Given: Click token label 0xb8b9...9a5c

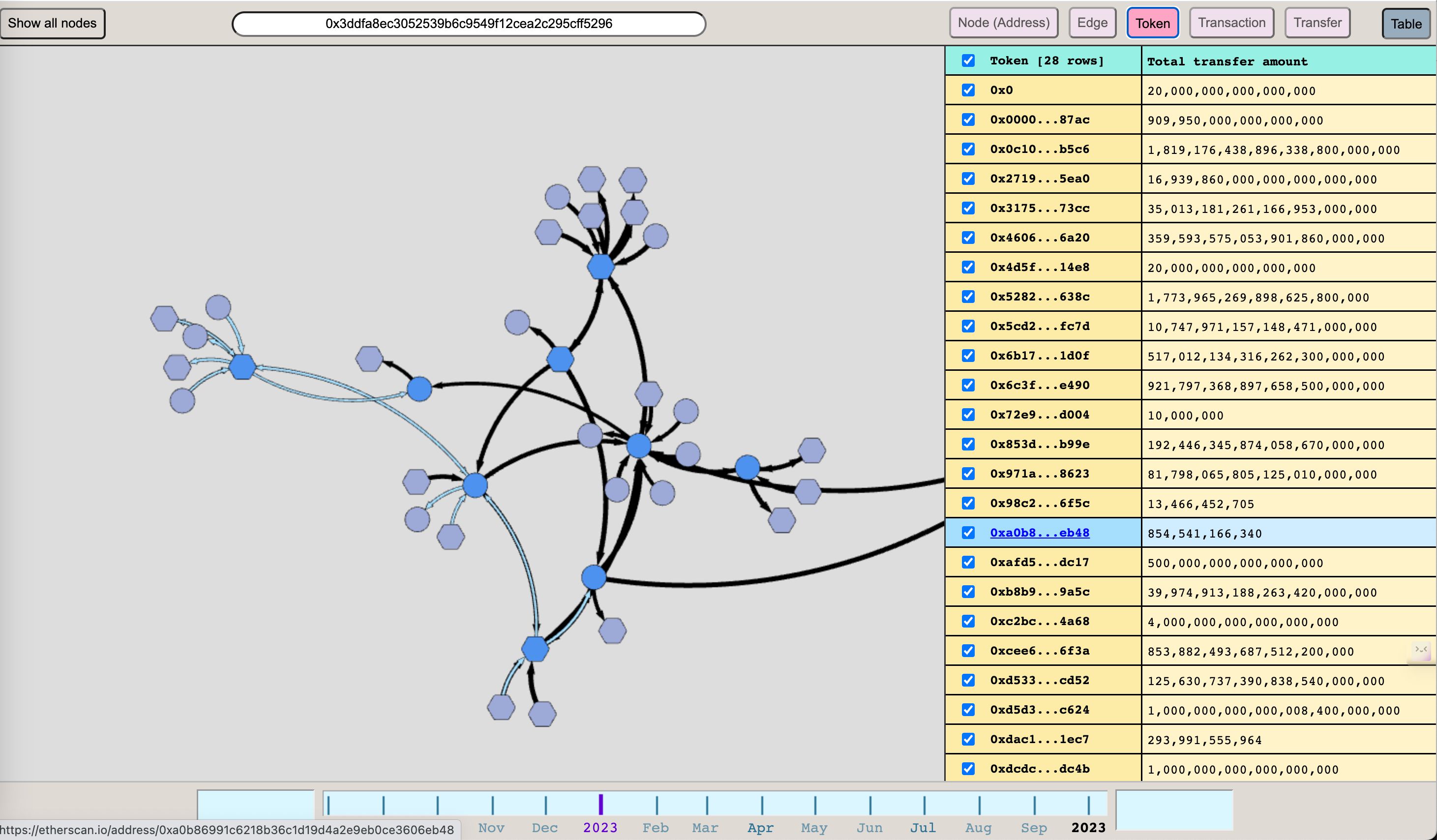Looking at the screenshot, I should [1040, 591].
